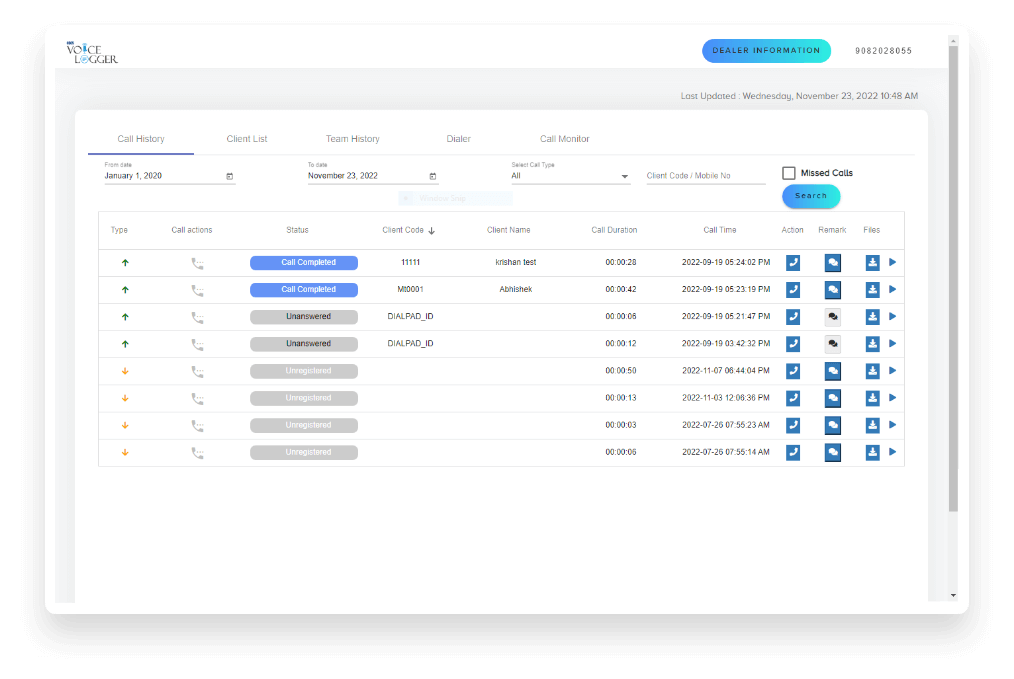Enable the Missed Calls checkbox
1014x679 pixels.
pos(789,172)
